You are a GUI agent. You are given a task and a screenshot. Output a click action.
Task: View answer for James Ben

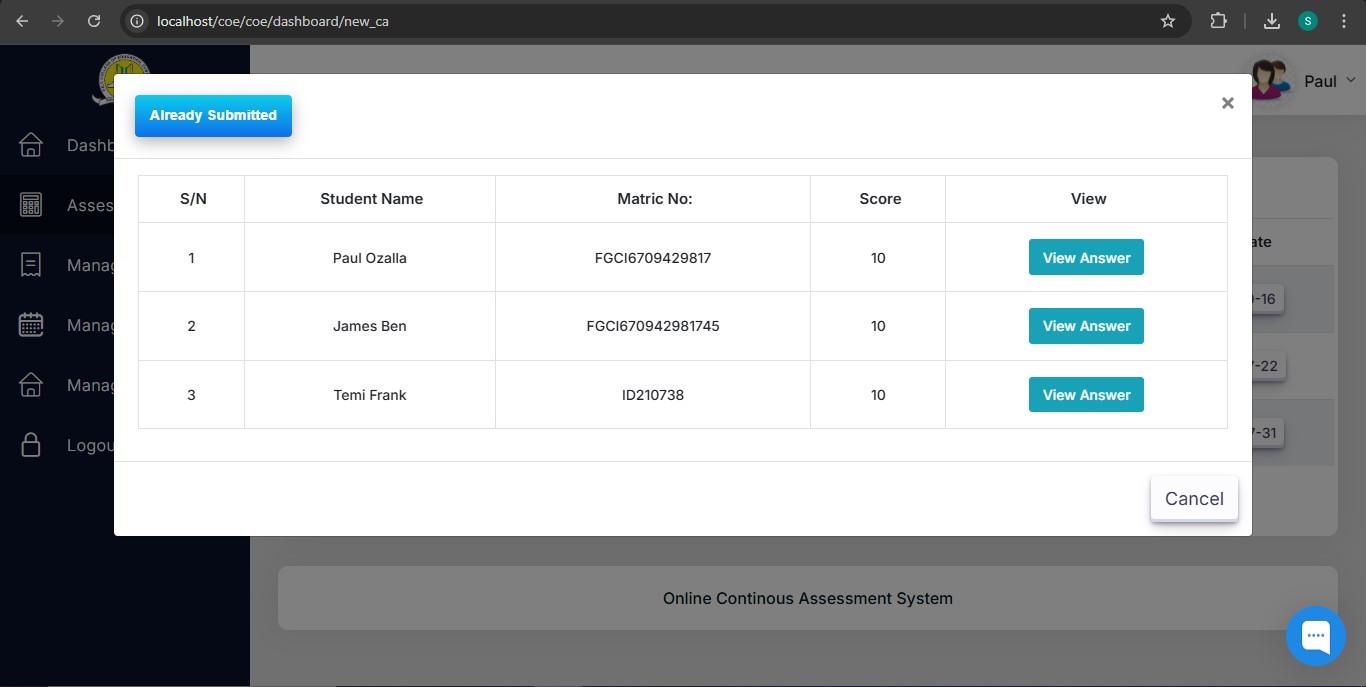tap(1086, 326)
